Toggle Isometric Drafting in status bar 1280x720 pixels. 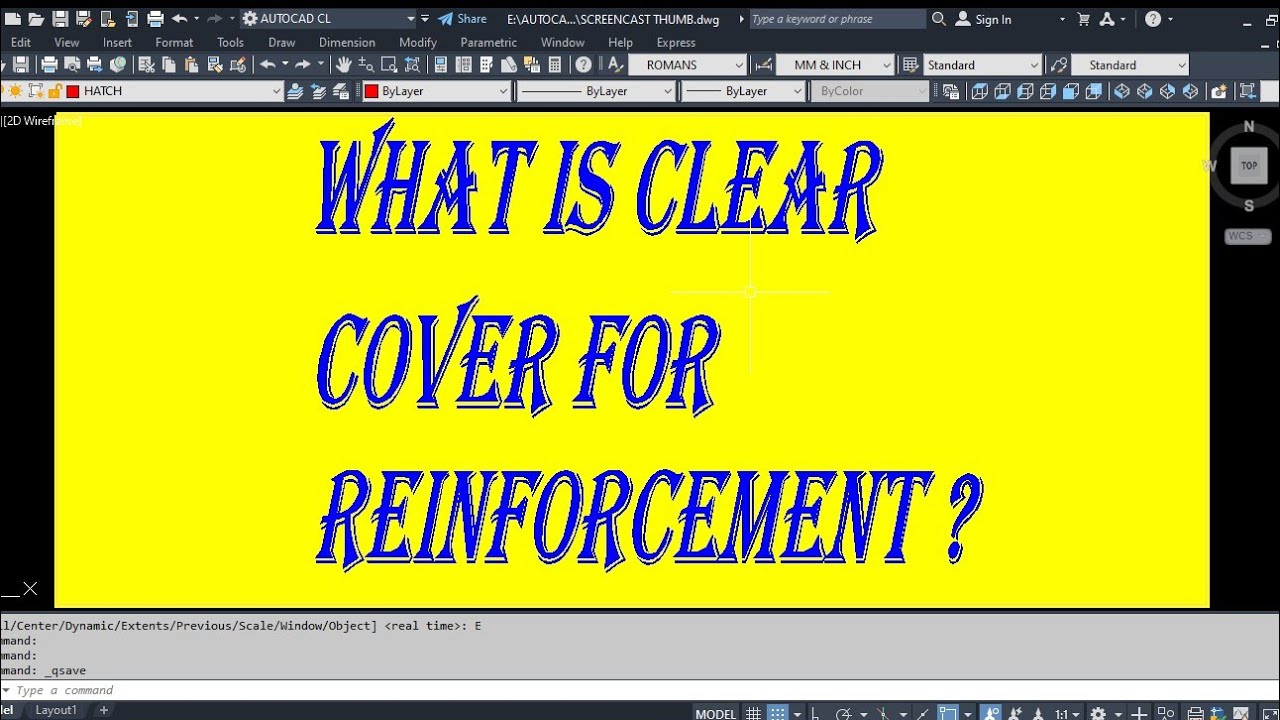pos(882,713)
